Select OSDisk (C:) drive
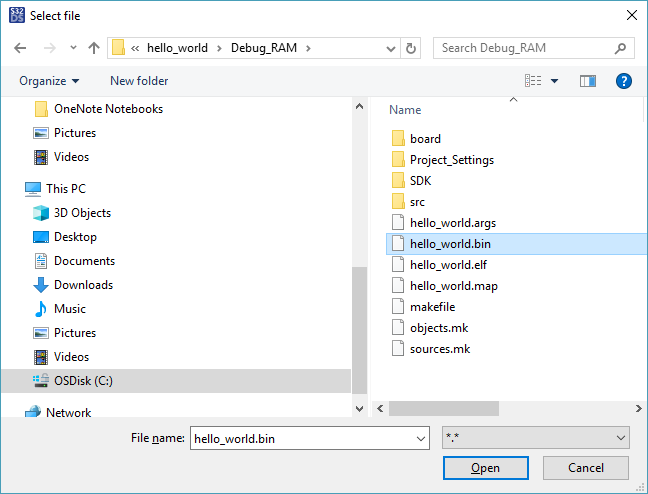Viewport: 648px width, 494px height. point(176,381)
